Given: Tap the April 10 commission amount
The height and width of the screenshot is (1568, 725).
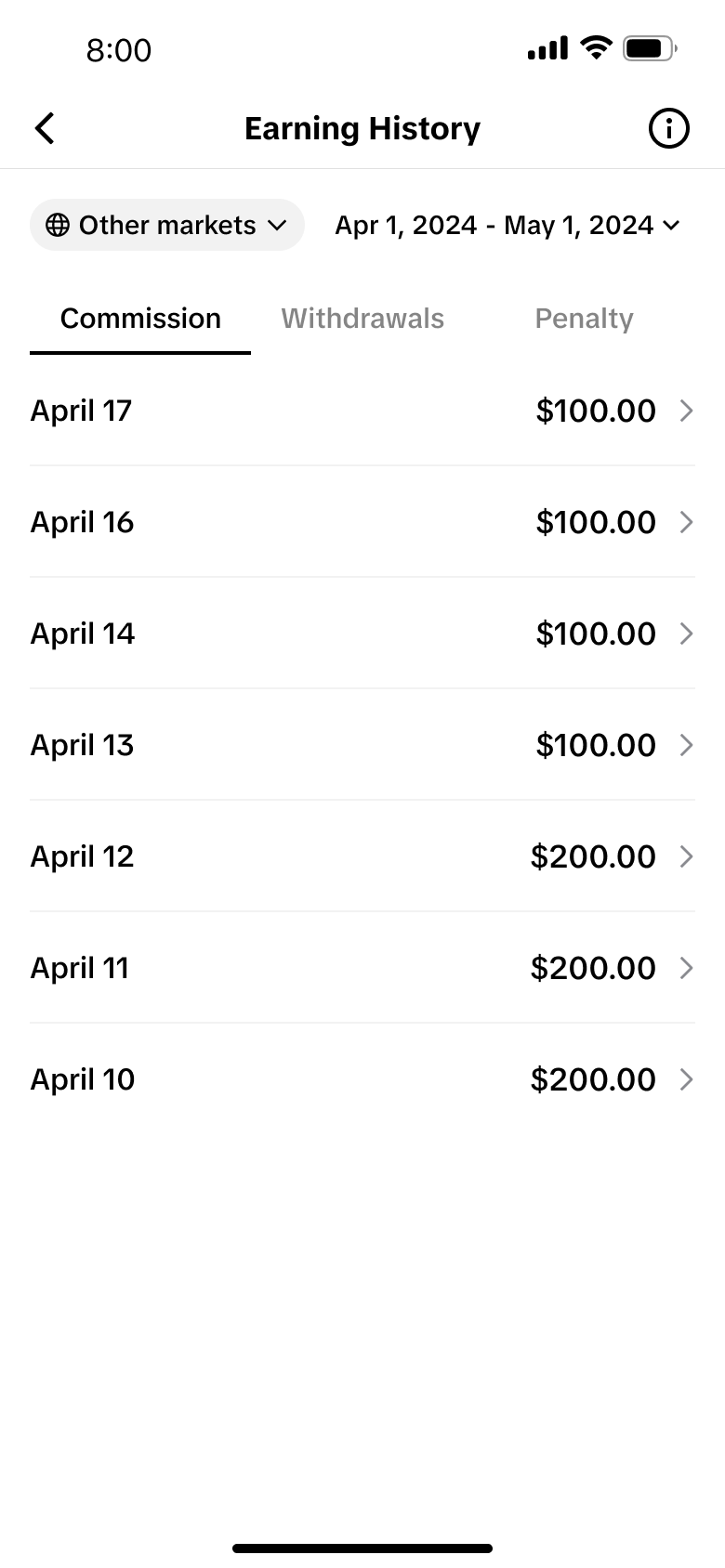Looking at the screenshot, I should [593, 1079].
